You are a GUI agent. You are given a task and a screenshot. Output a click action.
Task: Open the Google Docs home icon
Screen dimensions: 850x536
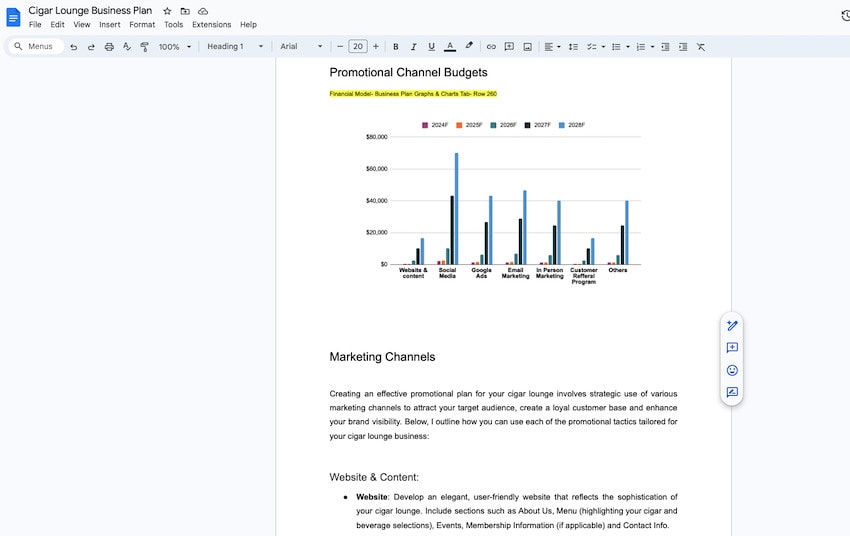click(13, 17)
